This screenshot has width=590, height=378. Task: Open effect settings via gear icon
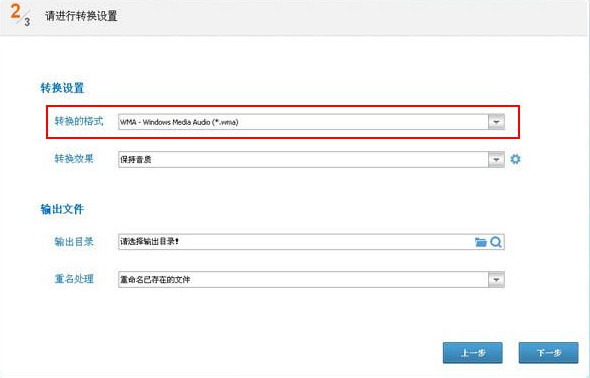pyautogui.click(x=515, y=159)
